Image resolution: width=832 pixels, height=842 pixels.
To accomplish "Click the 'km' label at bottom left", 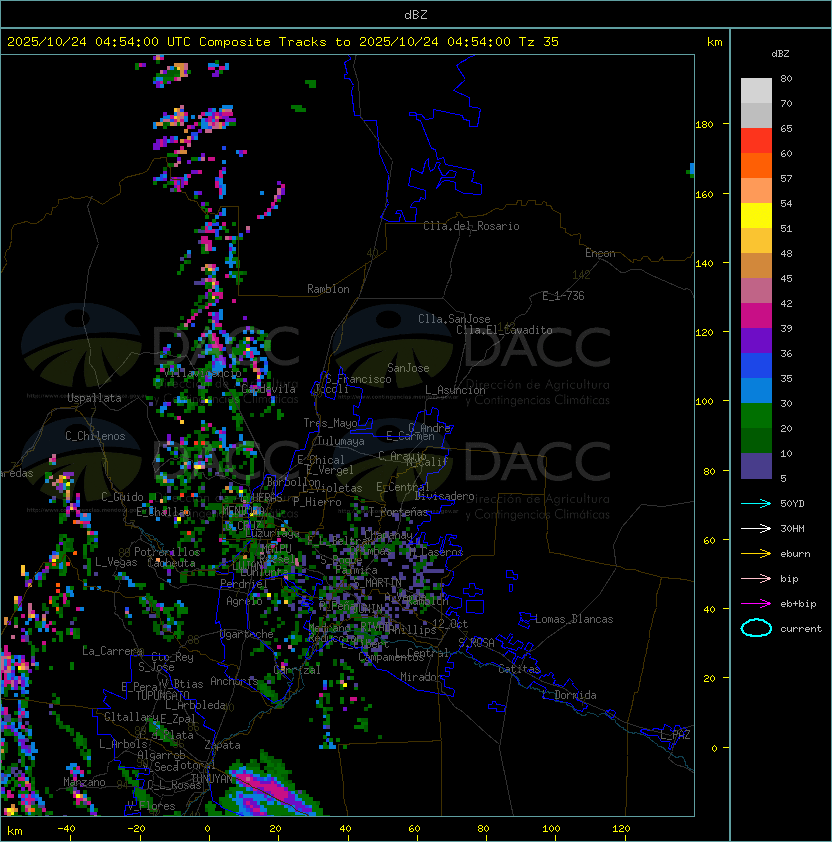I will (x=15, y=831).
